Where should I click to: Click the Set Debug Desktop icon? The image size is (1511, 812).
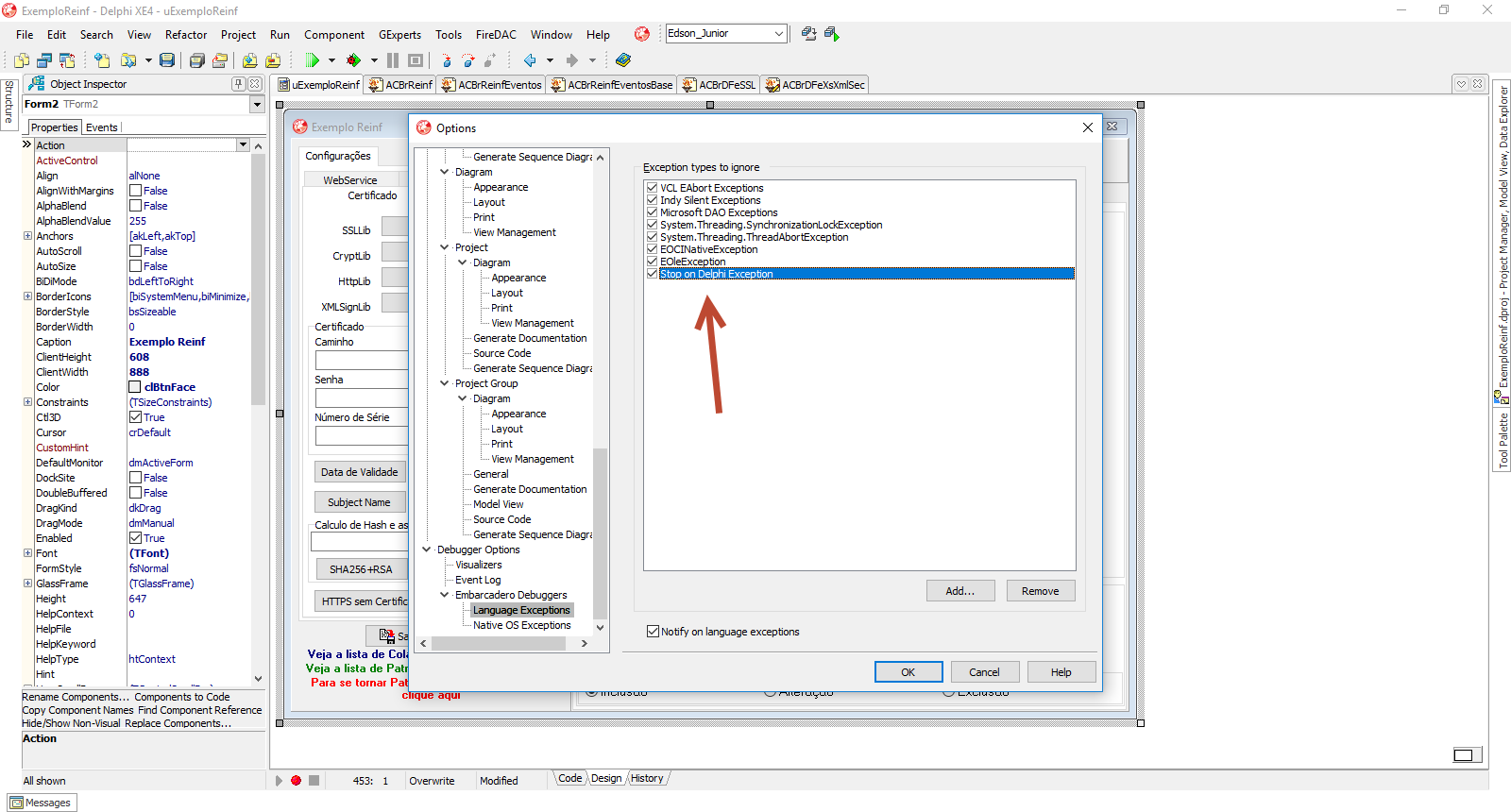tap(832, 33)
